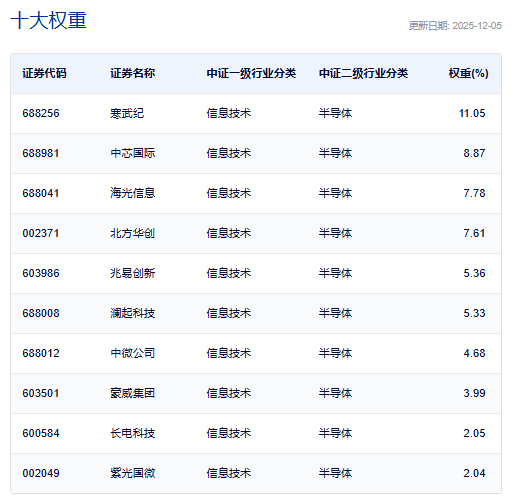
Task: Click the 11.05 weight value
Action: click(472, 113)
